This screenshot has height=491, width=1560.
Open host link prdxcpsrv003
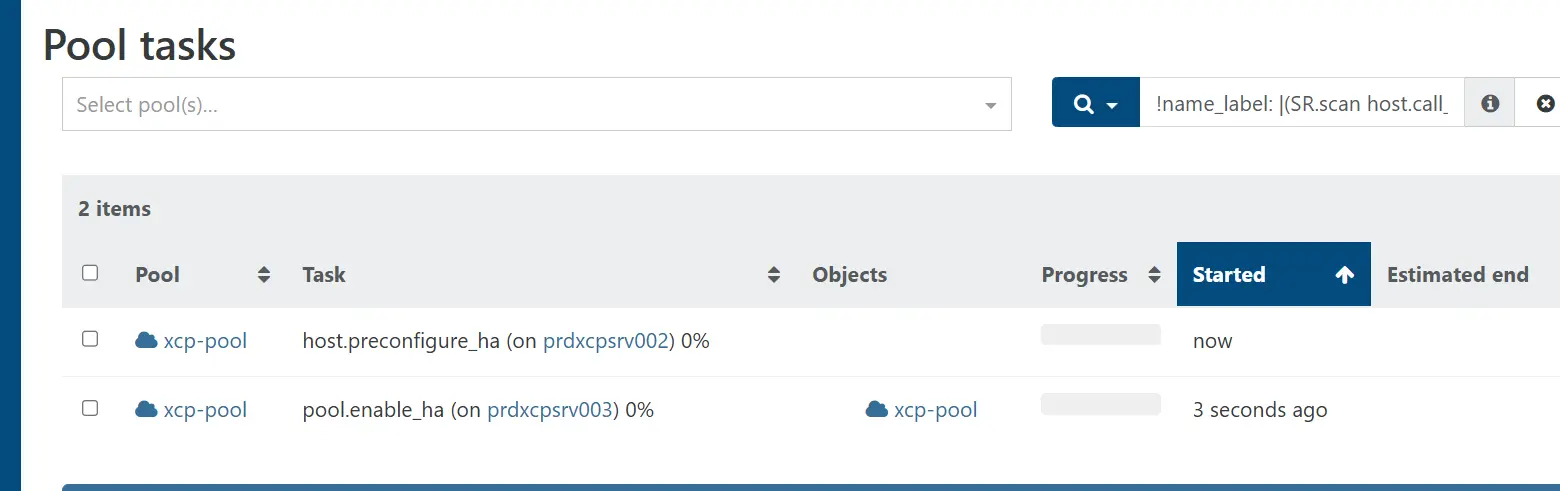[x=549, y=409]
